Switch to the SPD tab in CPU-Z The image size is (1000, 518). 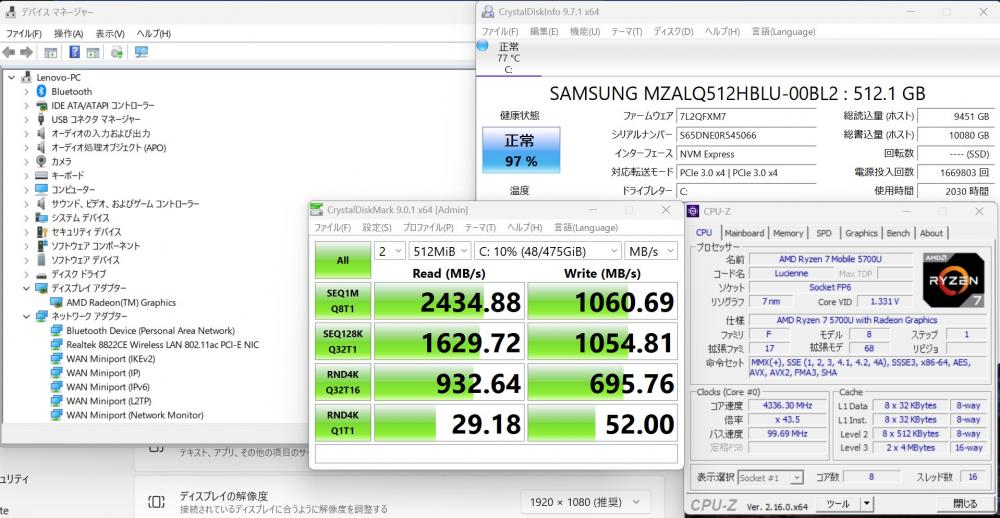824,233
